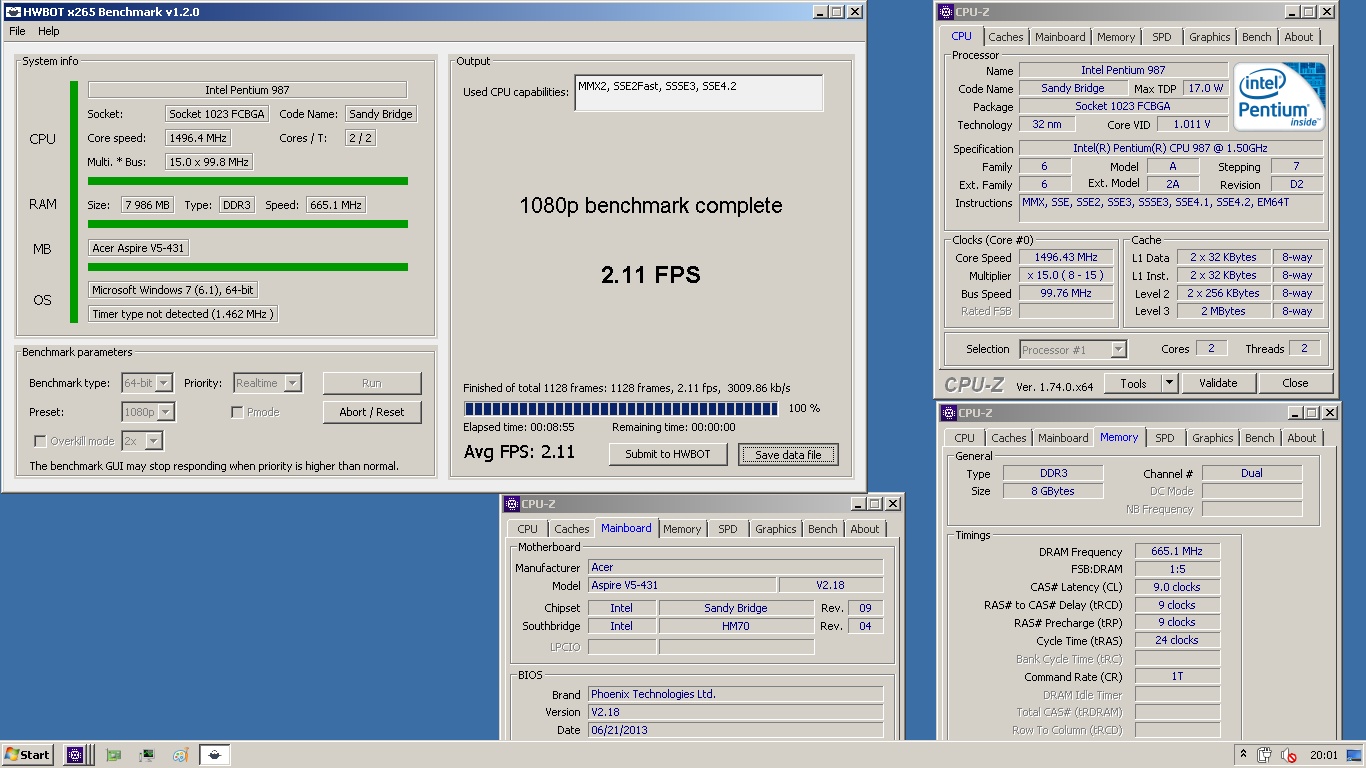This screenshot has width=1366, height=768.
Task: Click the Abort / Reset button
Action: [x=372, y=412]
